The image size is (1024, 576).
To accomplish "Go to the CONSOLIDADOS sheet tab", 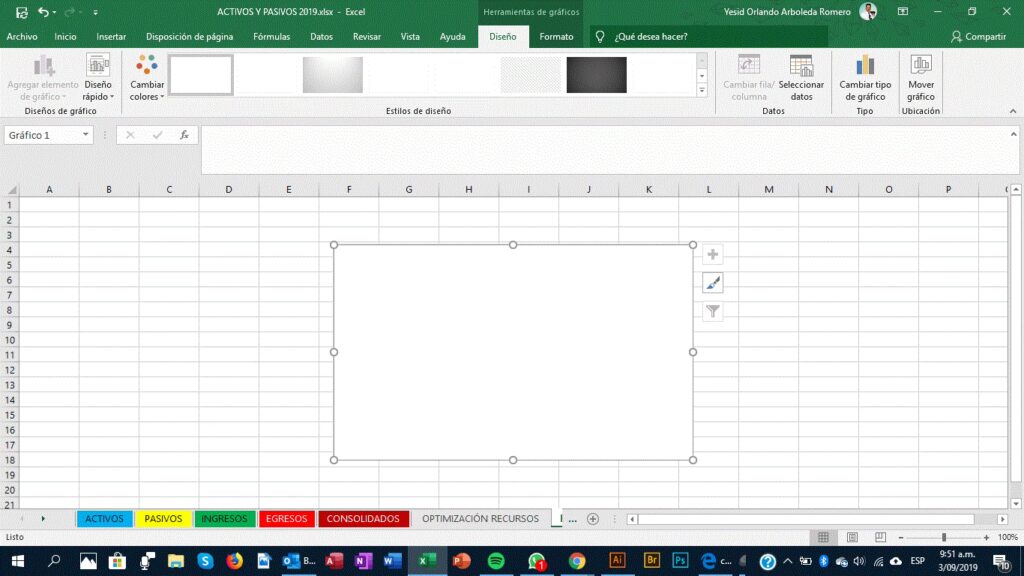I will [x=364, y=519].
